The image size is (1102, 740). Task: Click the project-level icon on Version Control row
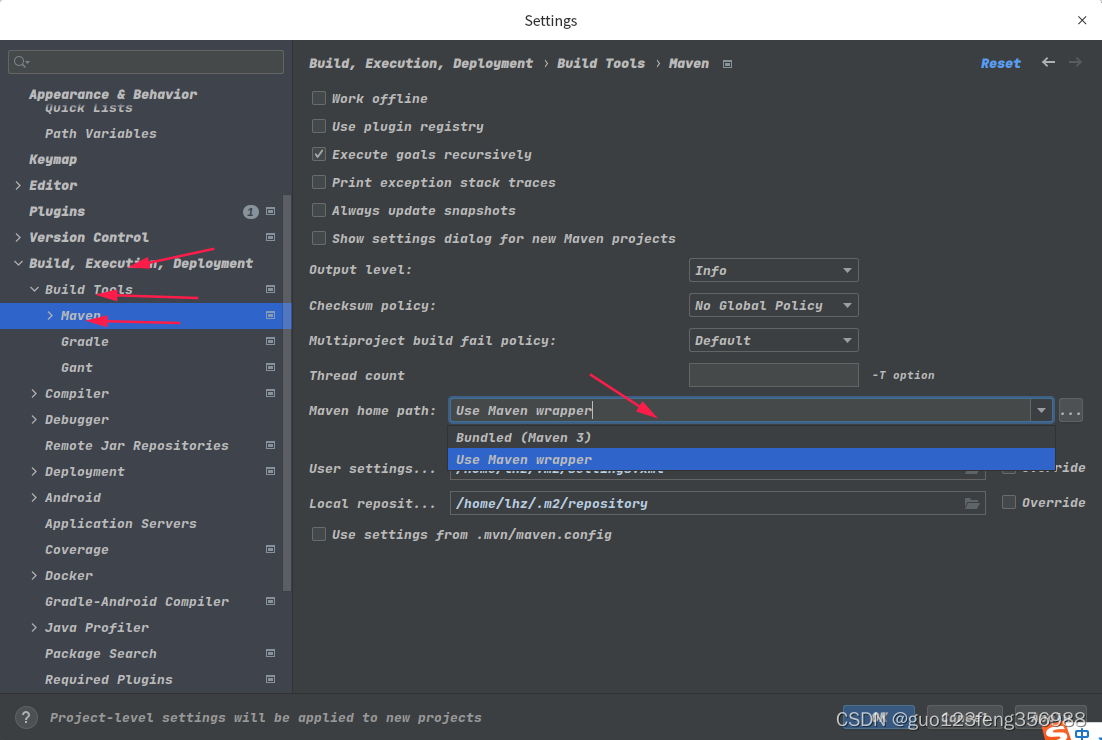270,237
